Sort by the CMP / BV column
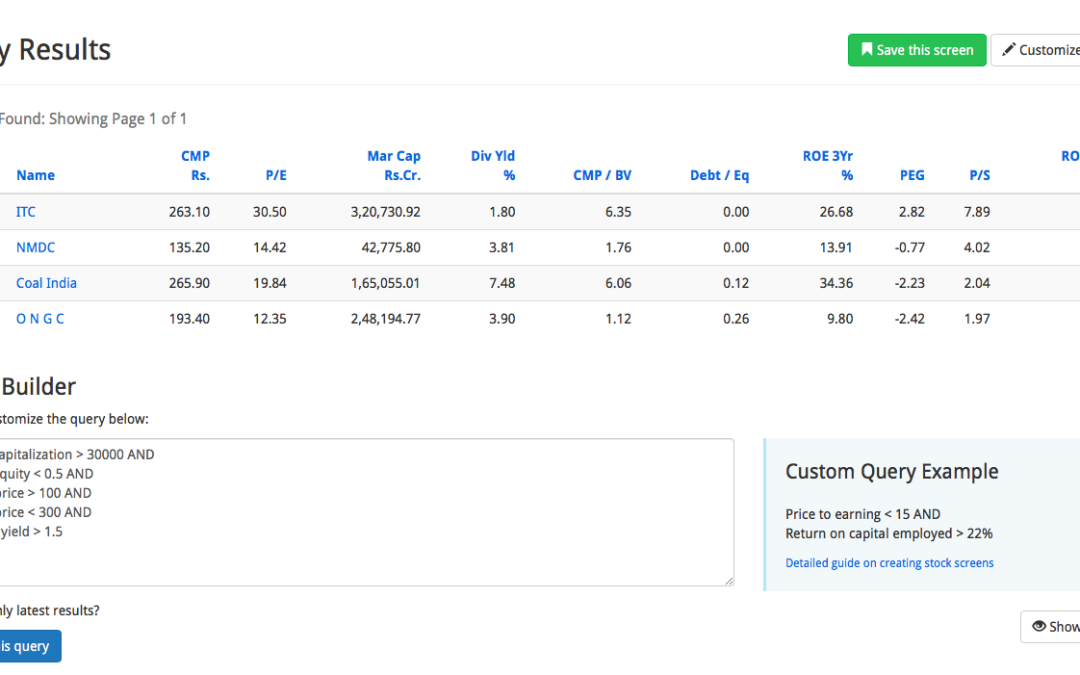The width and height of the screenshot is (1080, 675). 602,175
